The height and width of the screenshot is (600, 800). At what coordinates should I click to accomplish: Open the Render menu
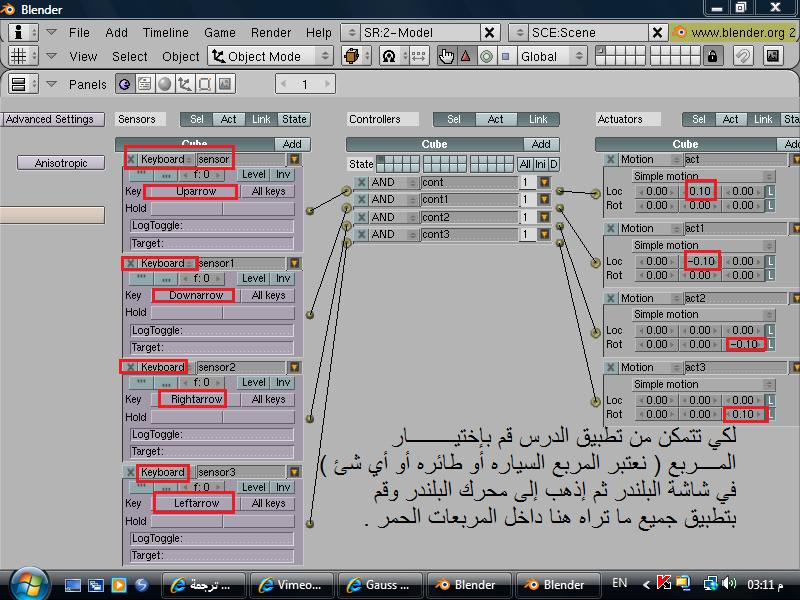tap(271, 33)
